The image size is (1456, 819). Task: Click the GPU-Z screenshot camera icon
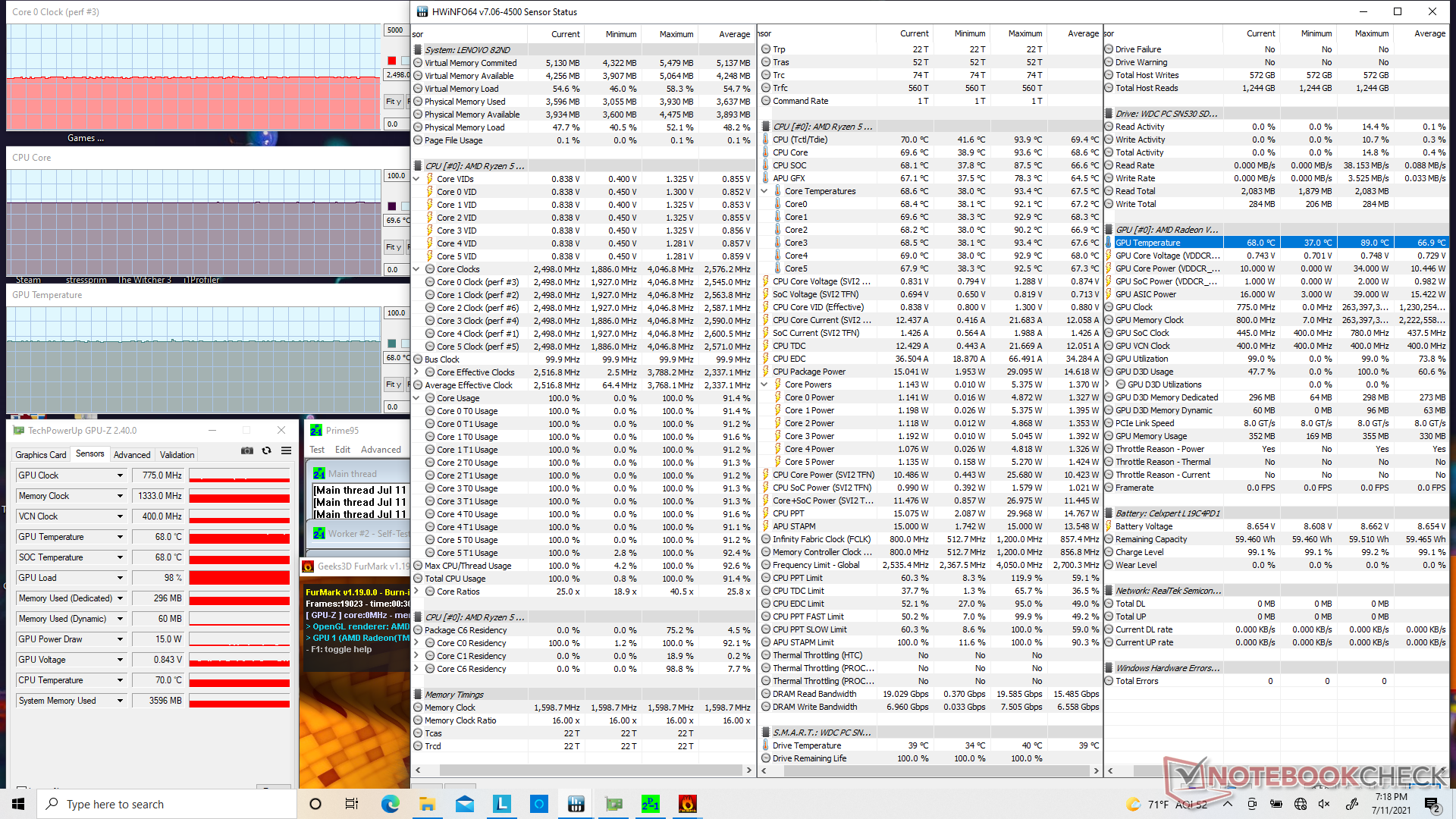tap(247, 450)
